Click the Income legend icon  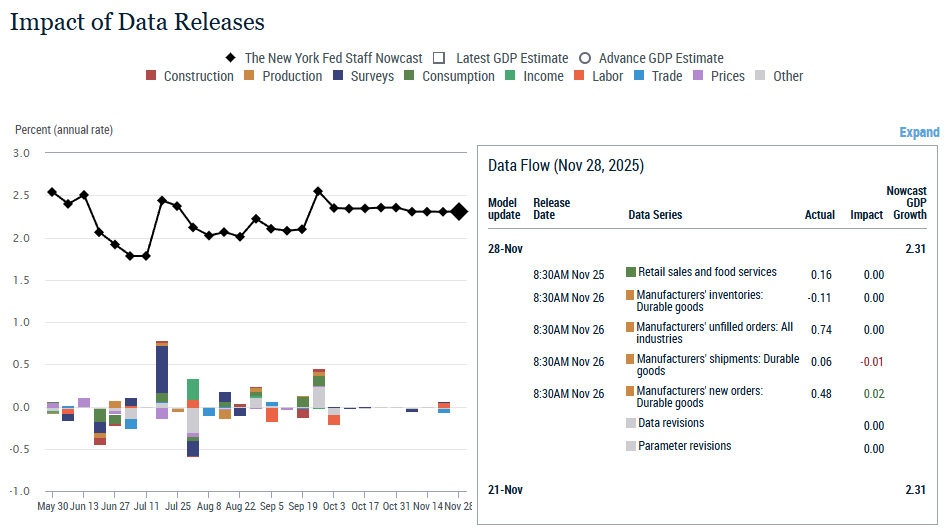coord(511,76)
